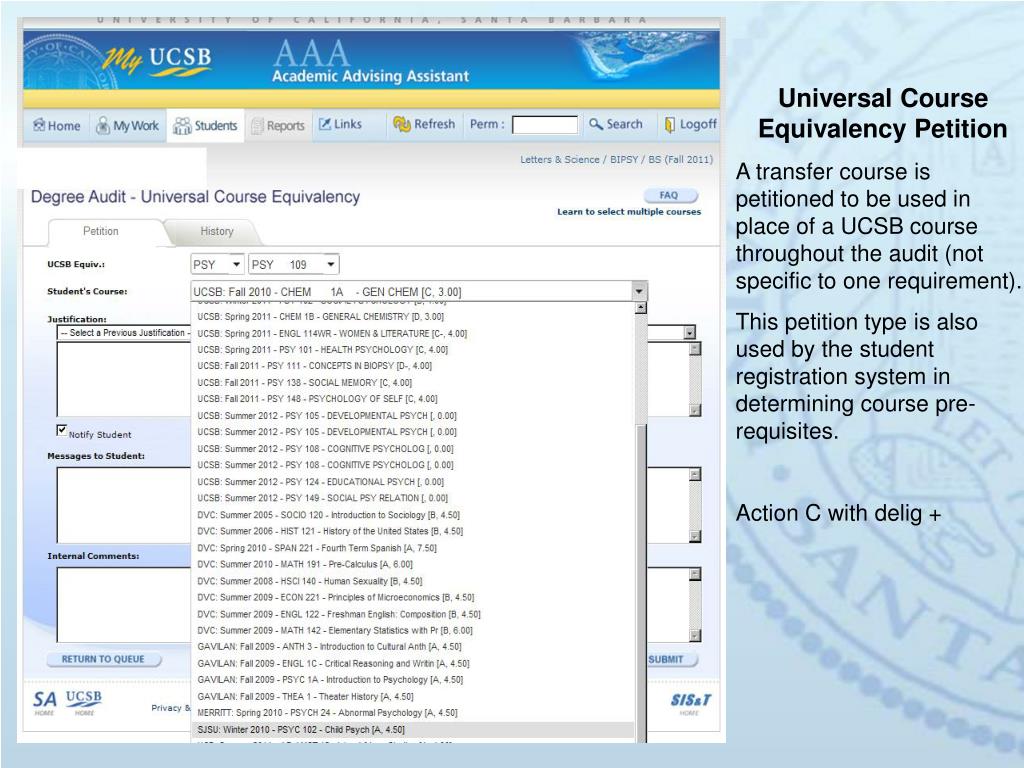Select GAVILAN ANTH 3 Cultural Anth course
The width and height of the screenshot is (1024, 768).
pyautogui.click(x=413, y=647)
